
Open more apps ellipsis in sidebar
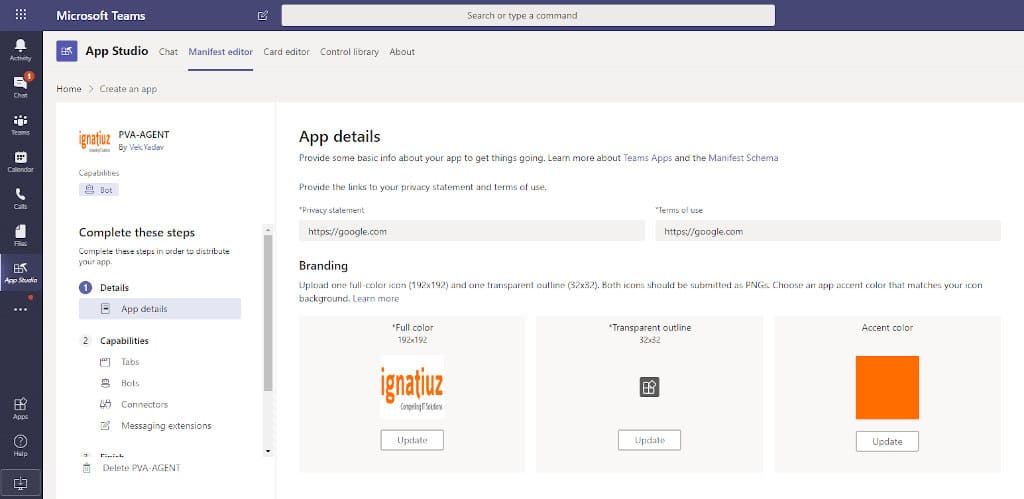pyautogui.click(x=20, y=309)
